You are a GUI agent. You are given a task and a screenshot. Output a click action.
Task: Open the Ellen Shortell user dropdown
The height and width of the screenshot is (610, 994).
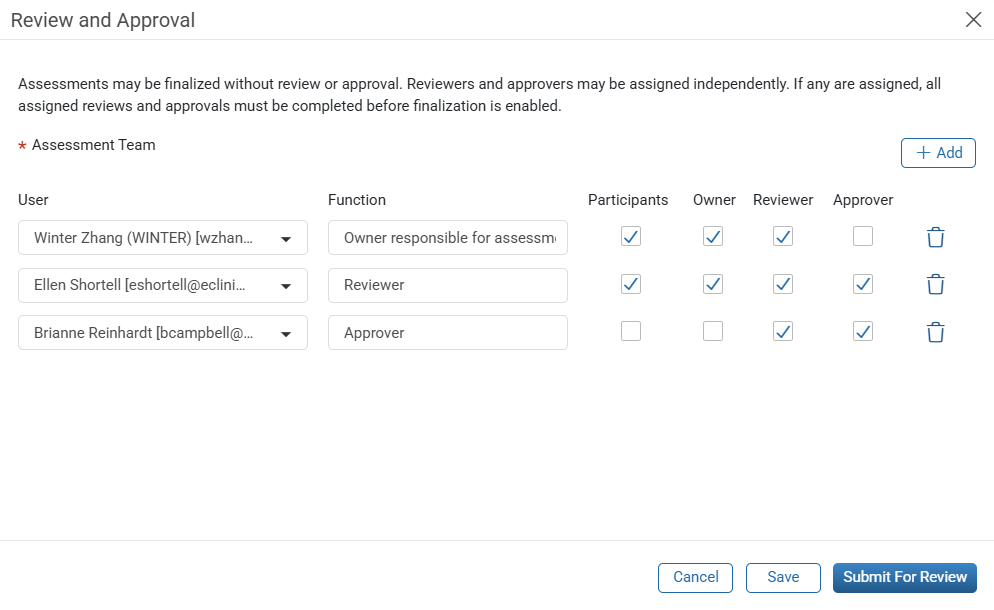(x=163, y=285)
